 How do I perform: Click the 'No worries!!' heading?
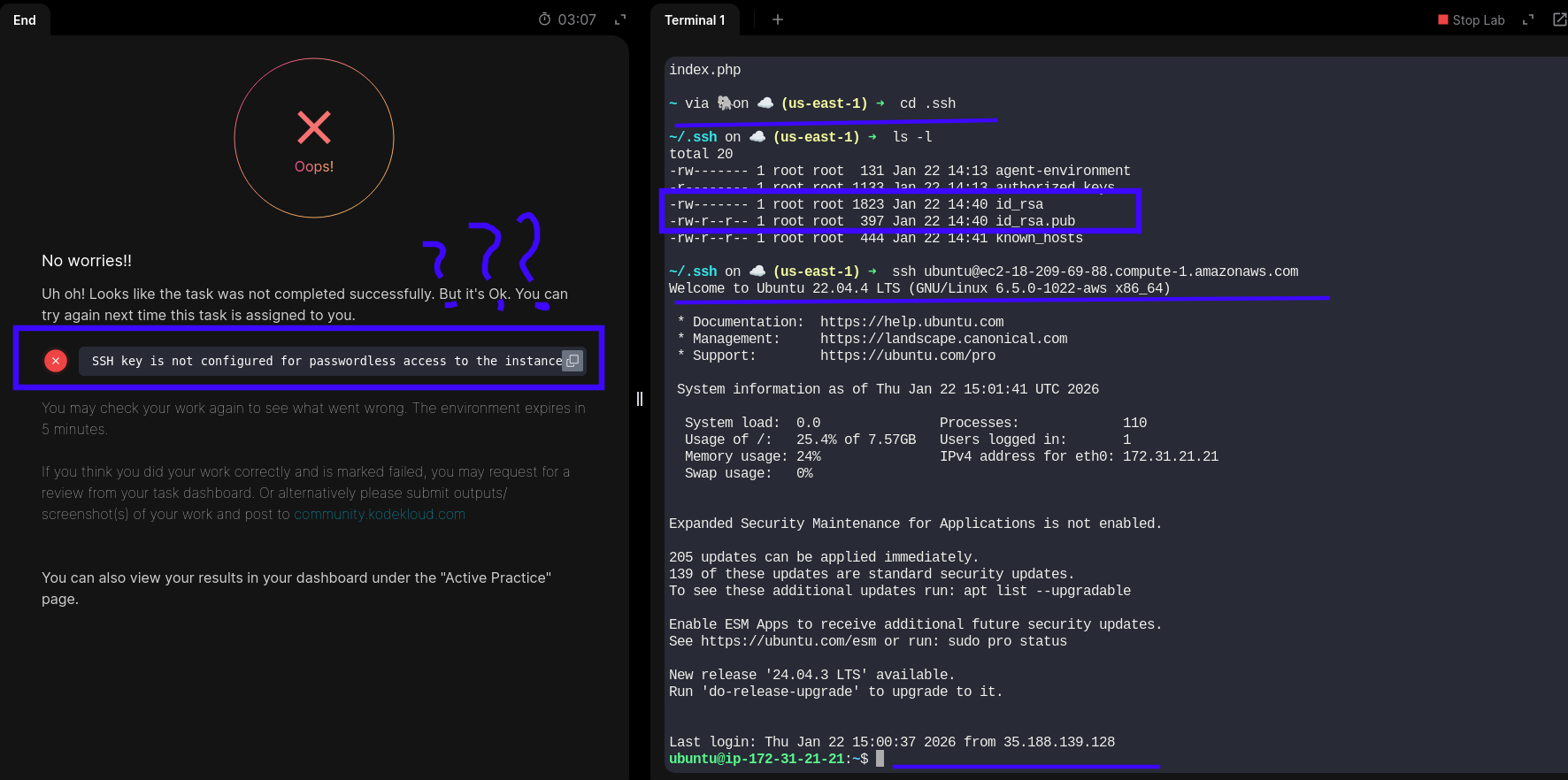click(87, 261)
